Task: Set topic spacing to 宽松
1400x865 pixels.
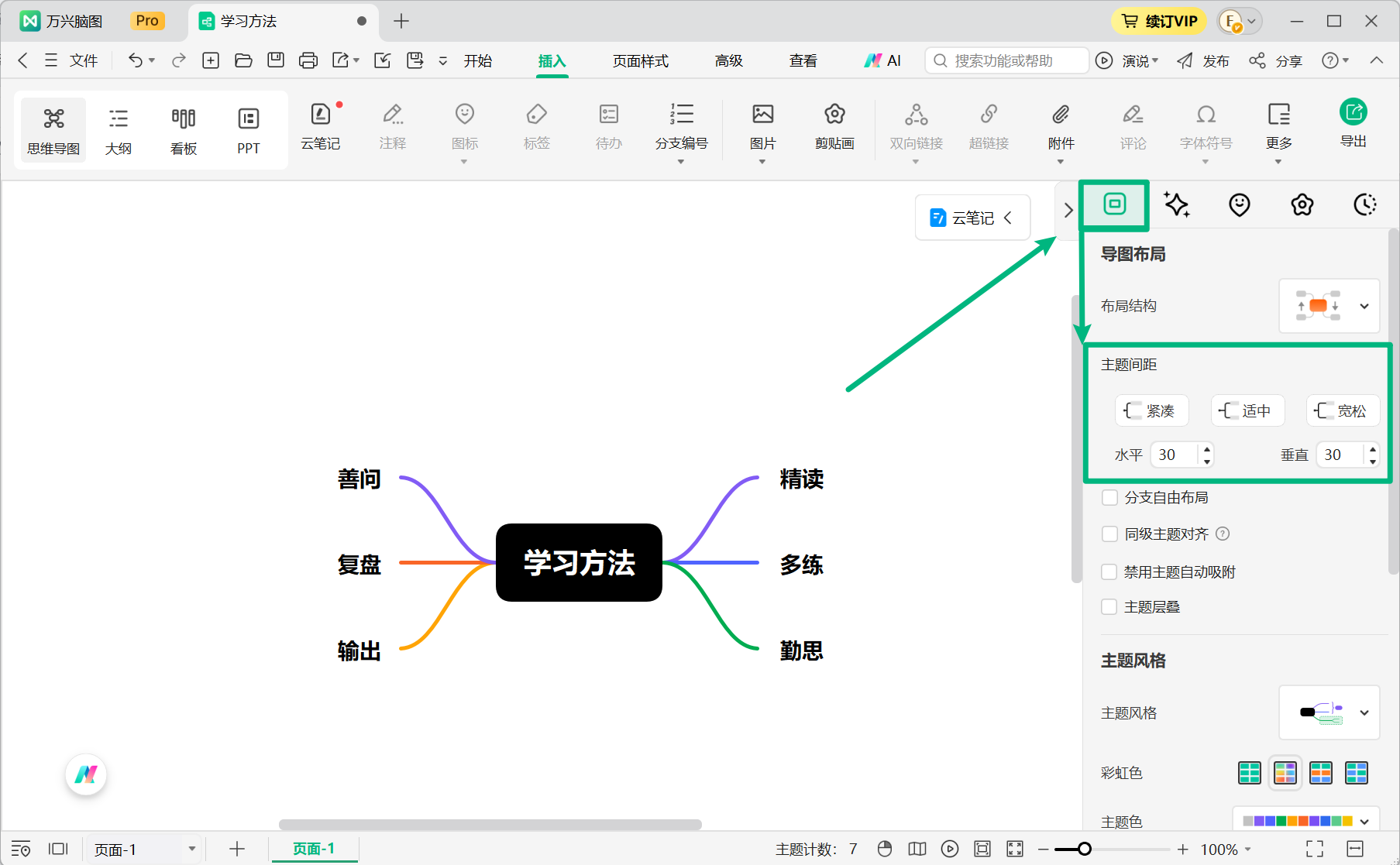Action: click(1343, 410)
